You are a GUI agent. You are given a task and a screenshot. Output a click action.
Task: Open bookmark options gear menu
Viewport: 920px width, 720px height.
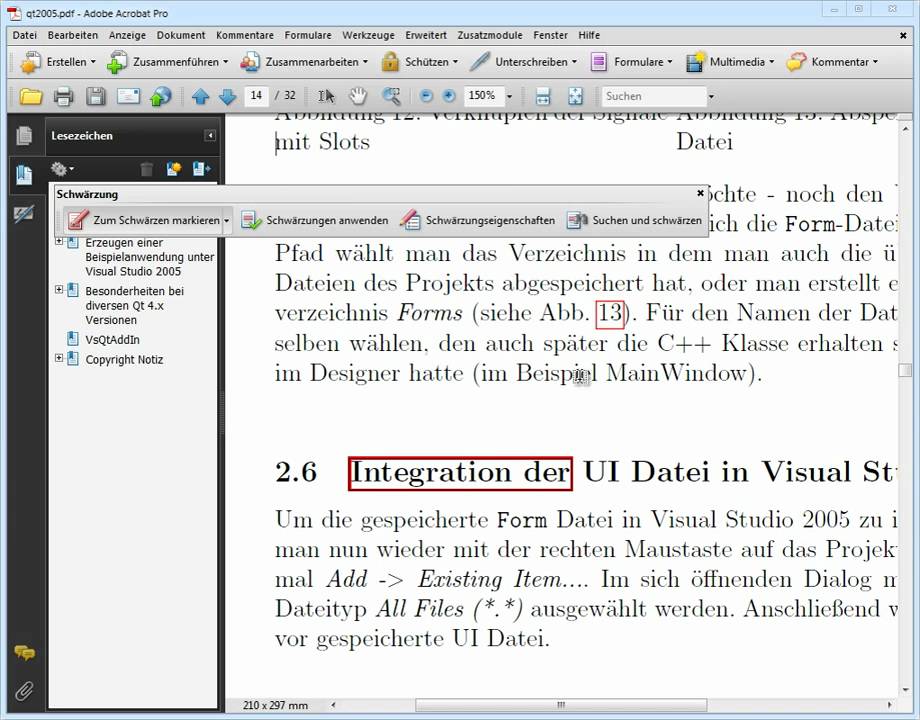[62, 169]
